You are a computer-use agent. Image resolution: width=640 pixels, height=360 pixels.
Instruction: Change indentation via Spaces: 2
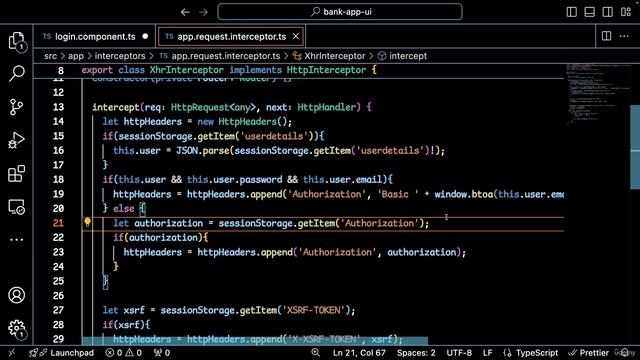(x=416, y=353)
